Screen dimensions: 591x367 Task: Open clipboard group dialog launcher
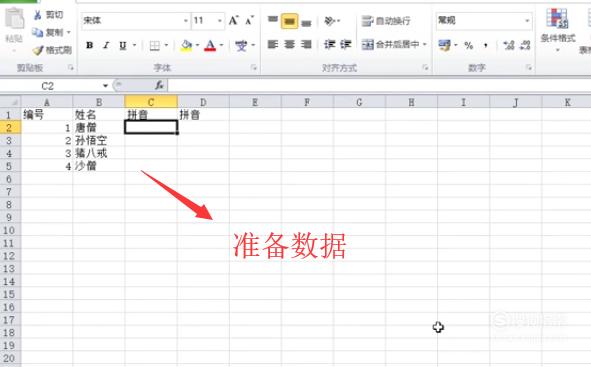tap(70, 68)
